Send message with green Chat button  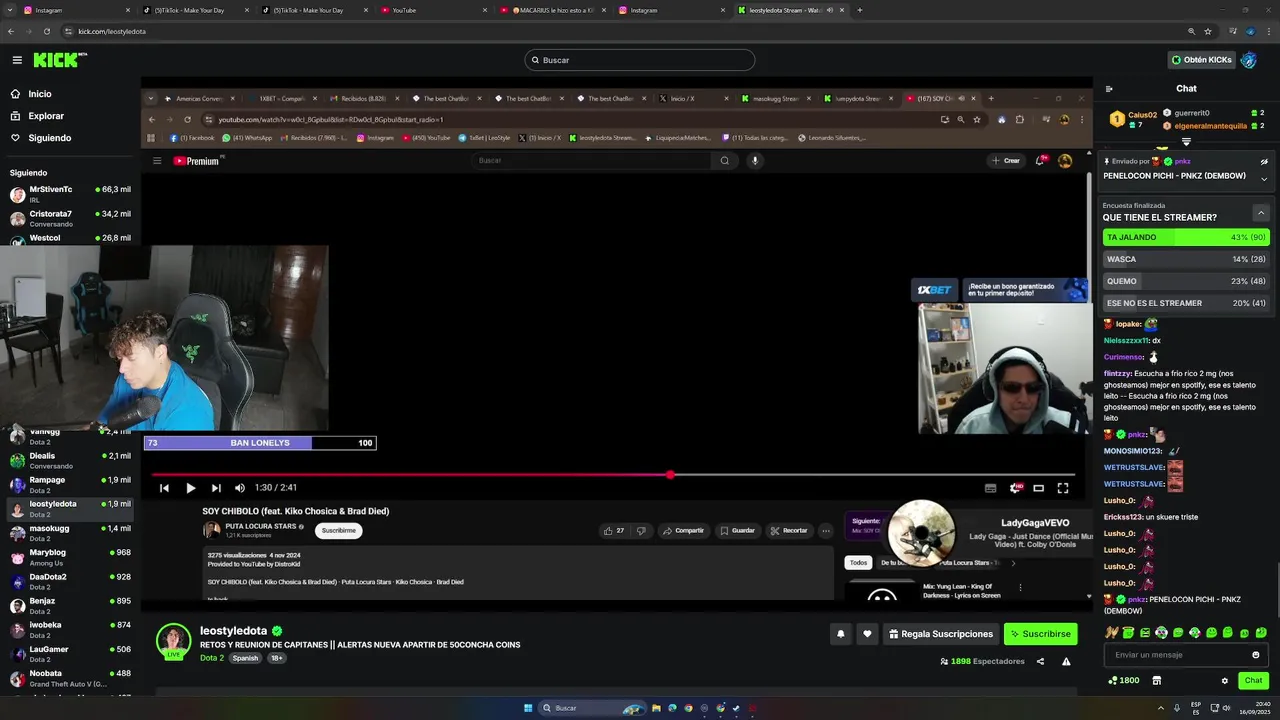coord(1253,681)
